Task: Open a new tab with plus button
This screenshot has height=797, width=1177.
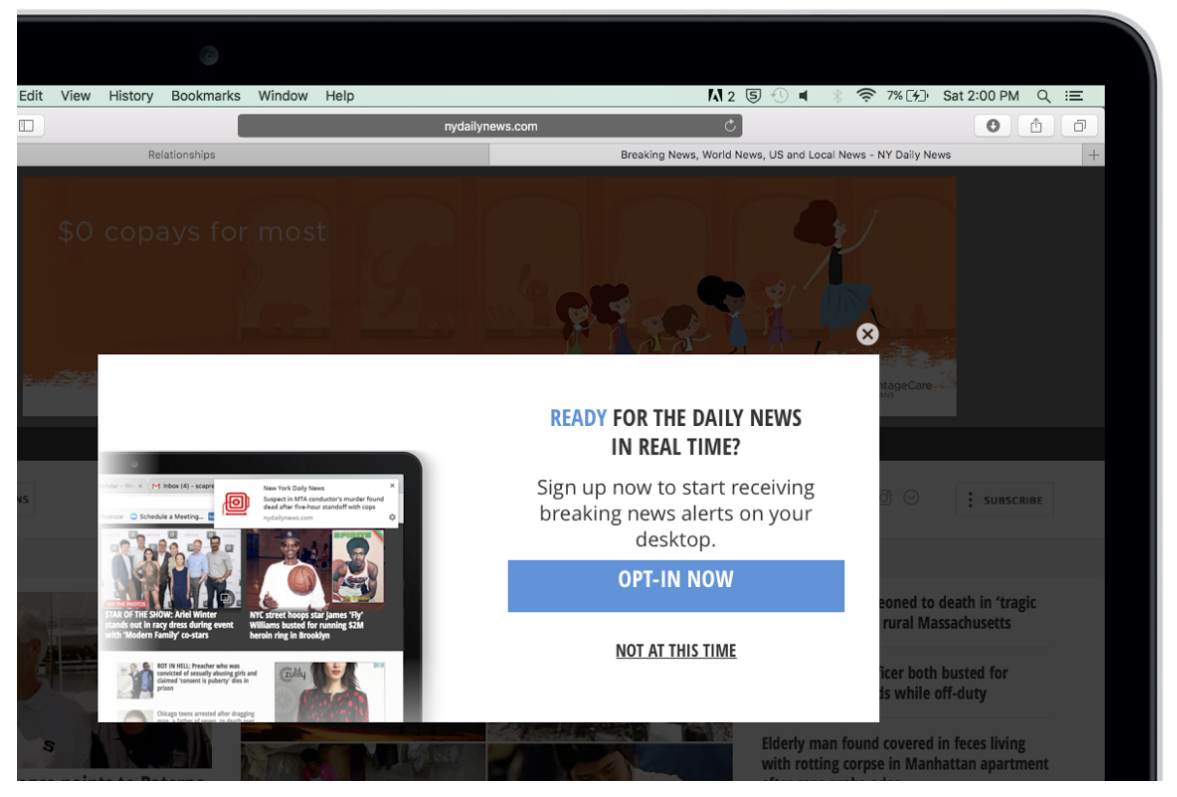Action: tap(1094, 155)
